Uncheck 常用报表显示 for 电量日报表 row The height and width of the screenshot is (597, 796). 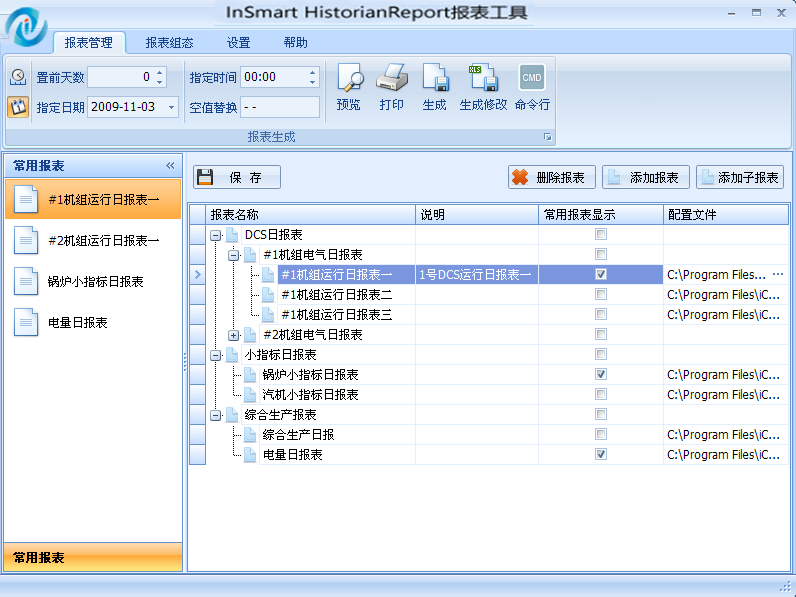601,454
